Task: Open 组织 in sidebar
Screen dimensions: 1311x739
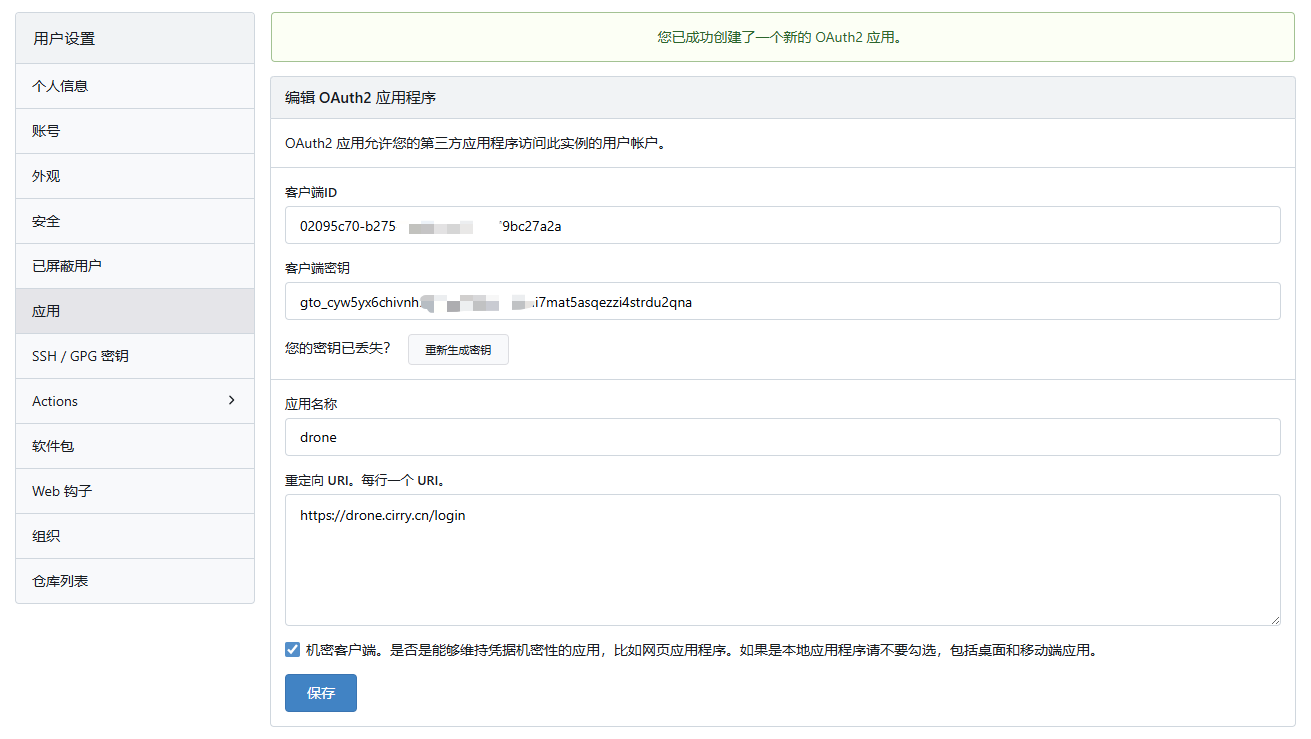Action: 46,536
